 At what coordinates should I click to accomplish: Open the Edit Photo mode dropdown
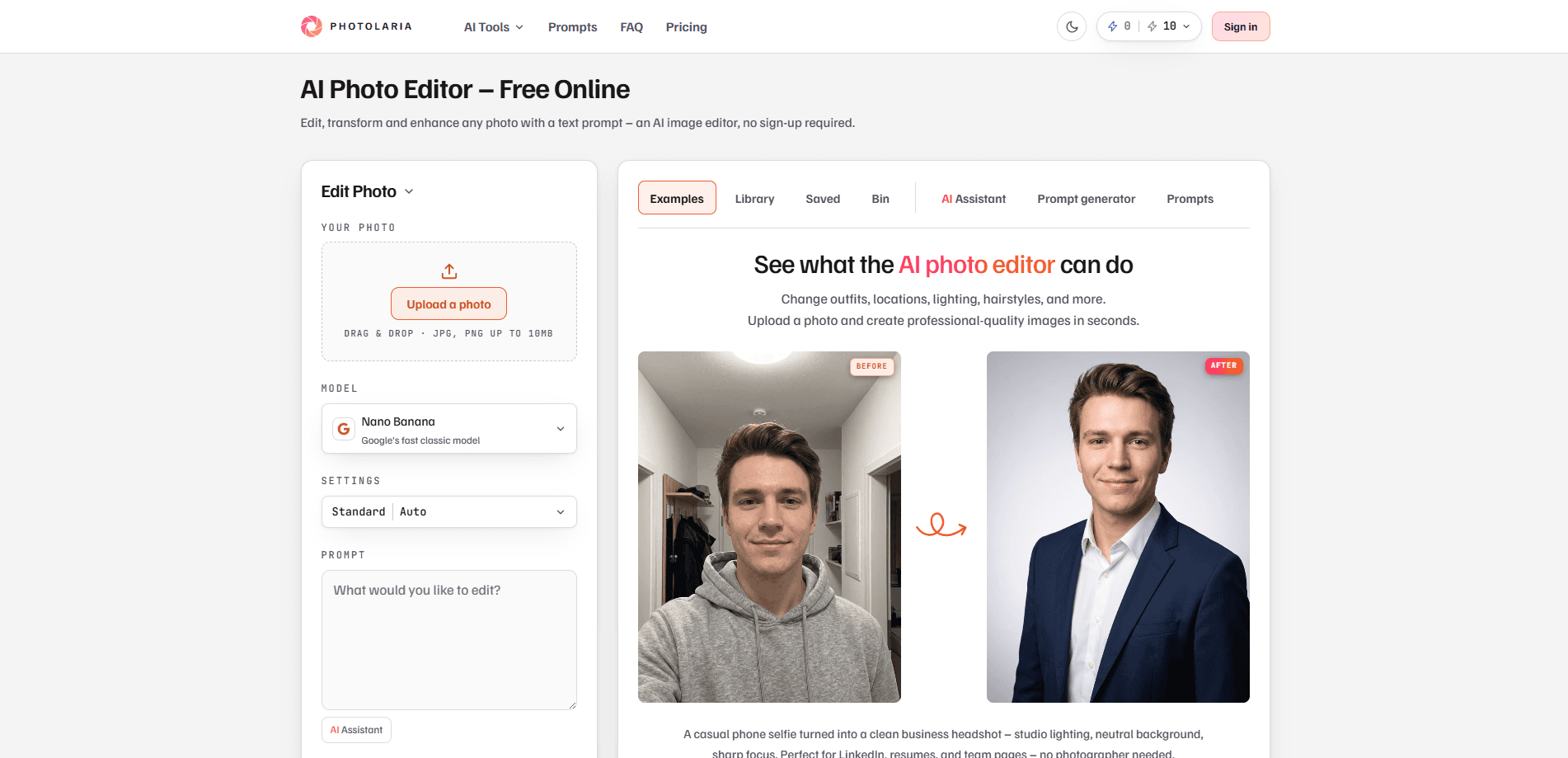tap(367, 191)
